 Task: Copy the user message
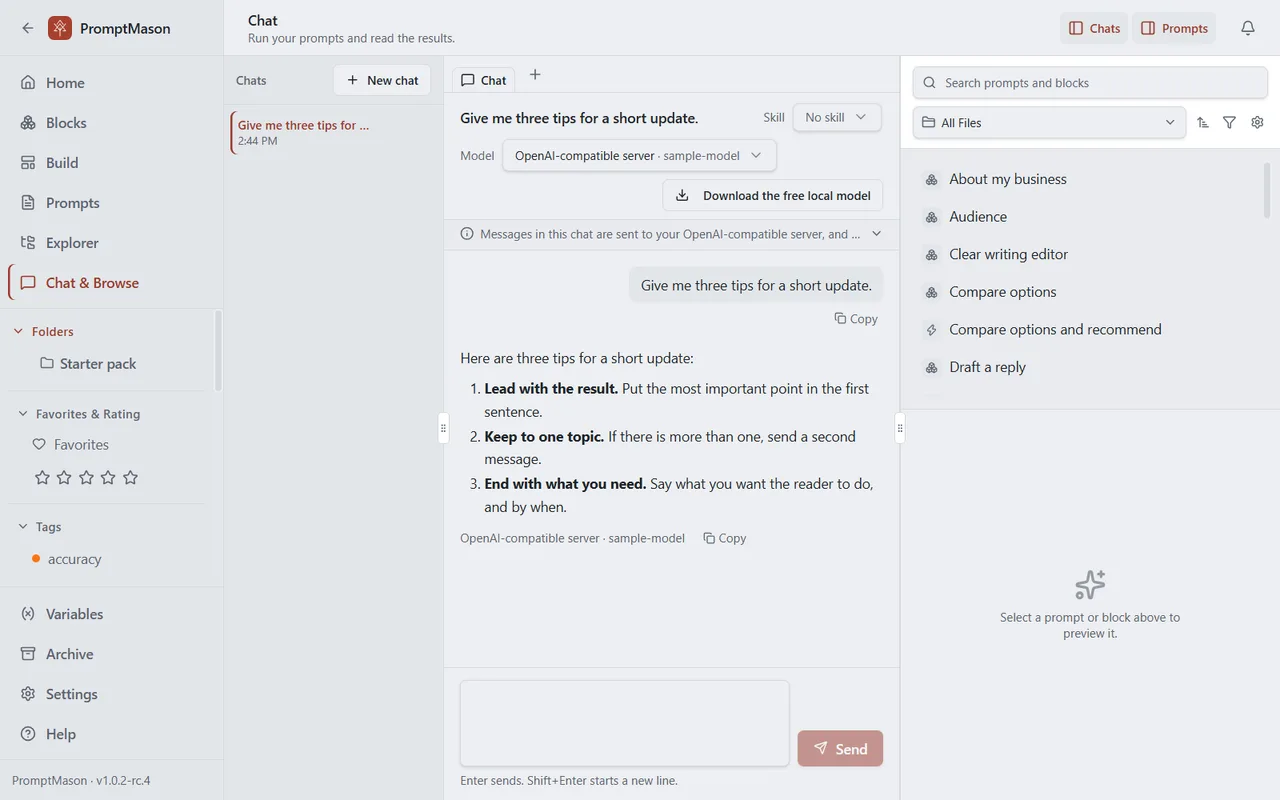(856, 319)
